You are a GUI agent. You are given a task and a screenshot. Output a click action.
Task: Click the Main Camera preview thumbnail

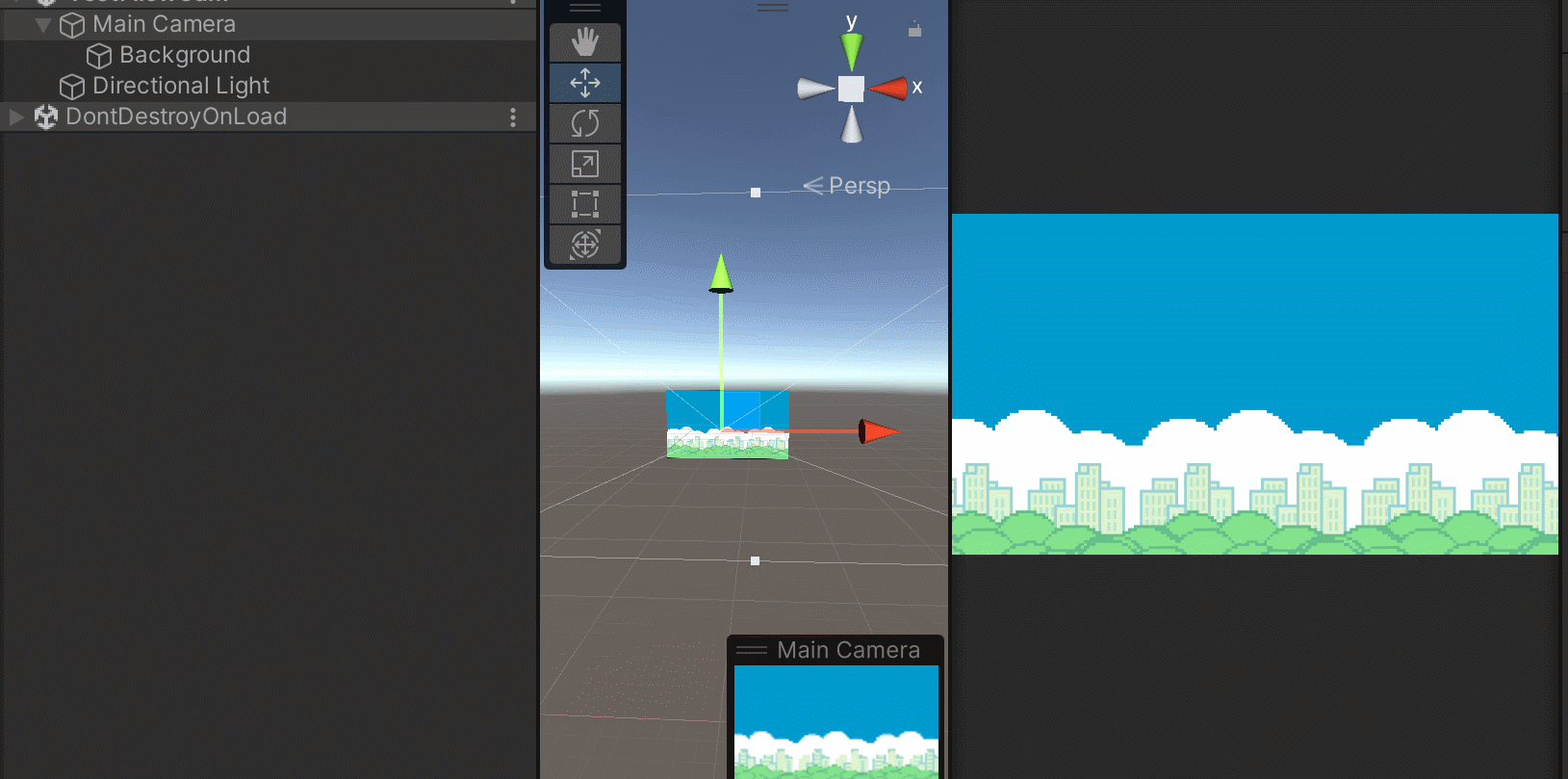tap(836, 722)
